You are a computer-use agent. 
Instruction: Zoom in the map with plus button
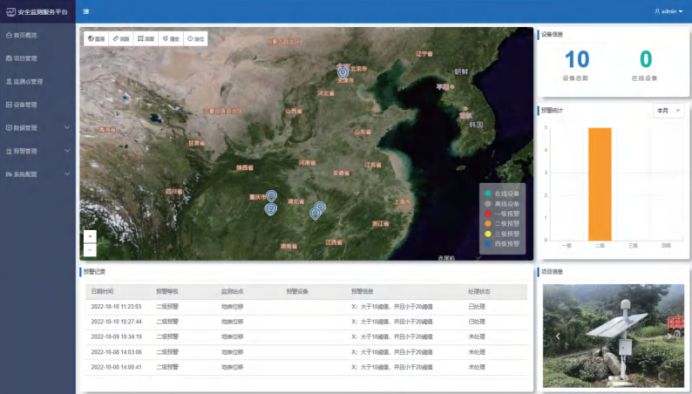click(90, 236)
